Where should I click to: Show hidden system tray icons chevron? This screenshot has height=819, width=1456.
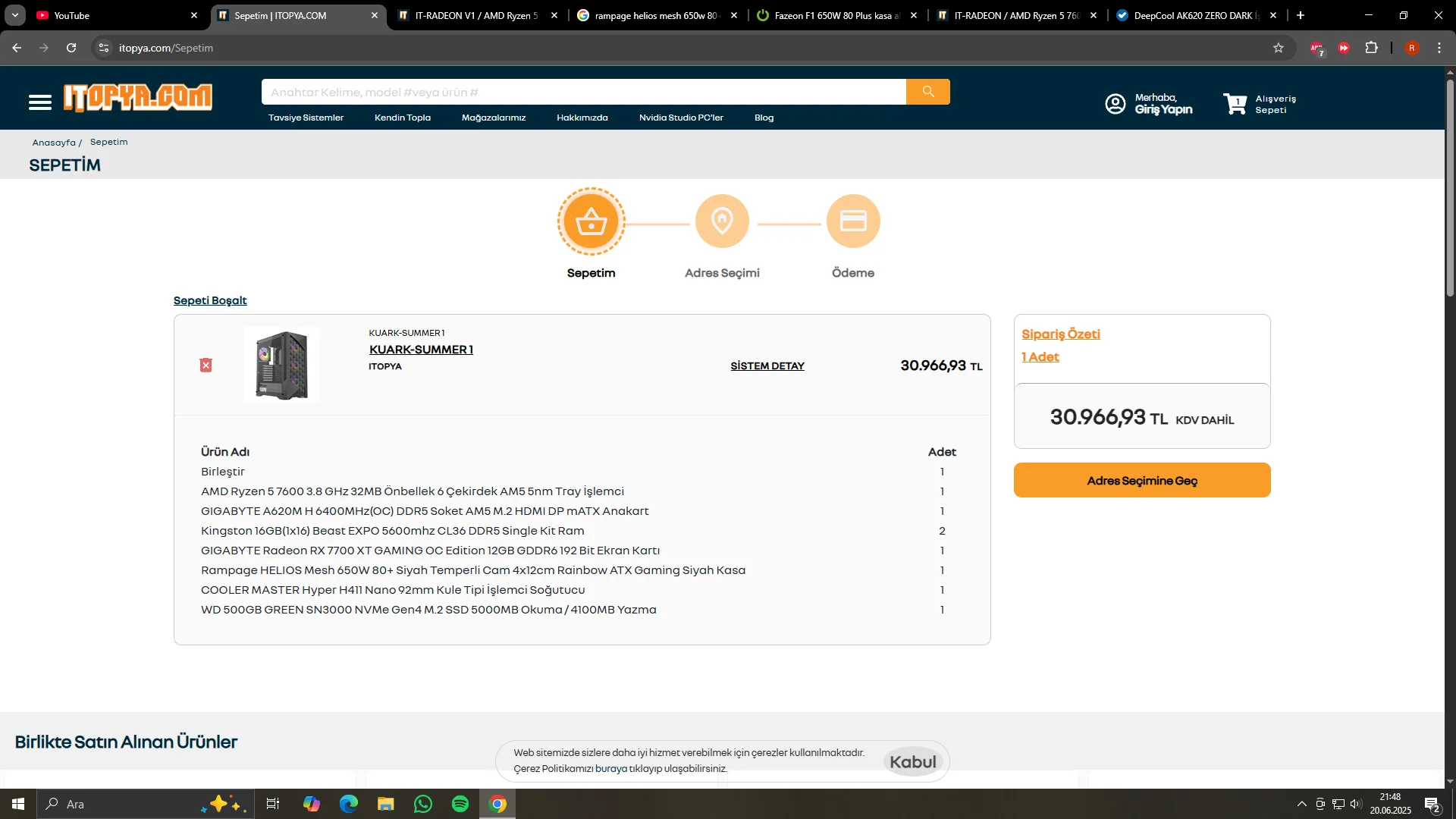[1301, 804]
